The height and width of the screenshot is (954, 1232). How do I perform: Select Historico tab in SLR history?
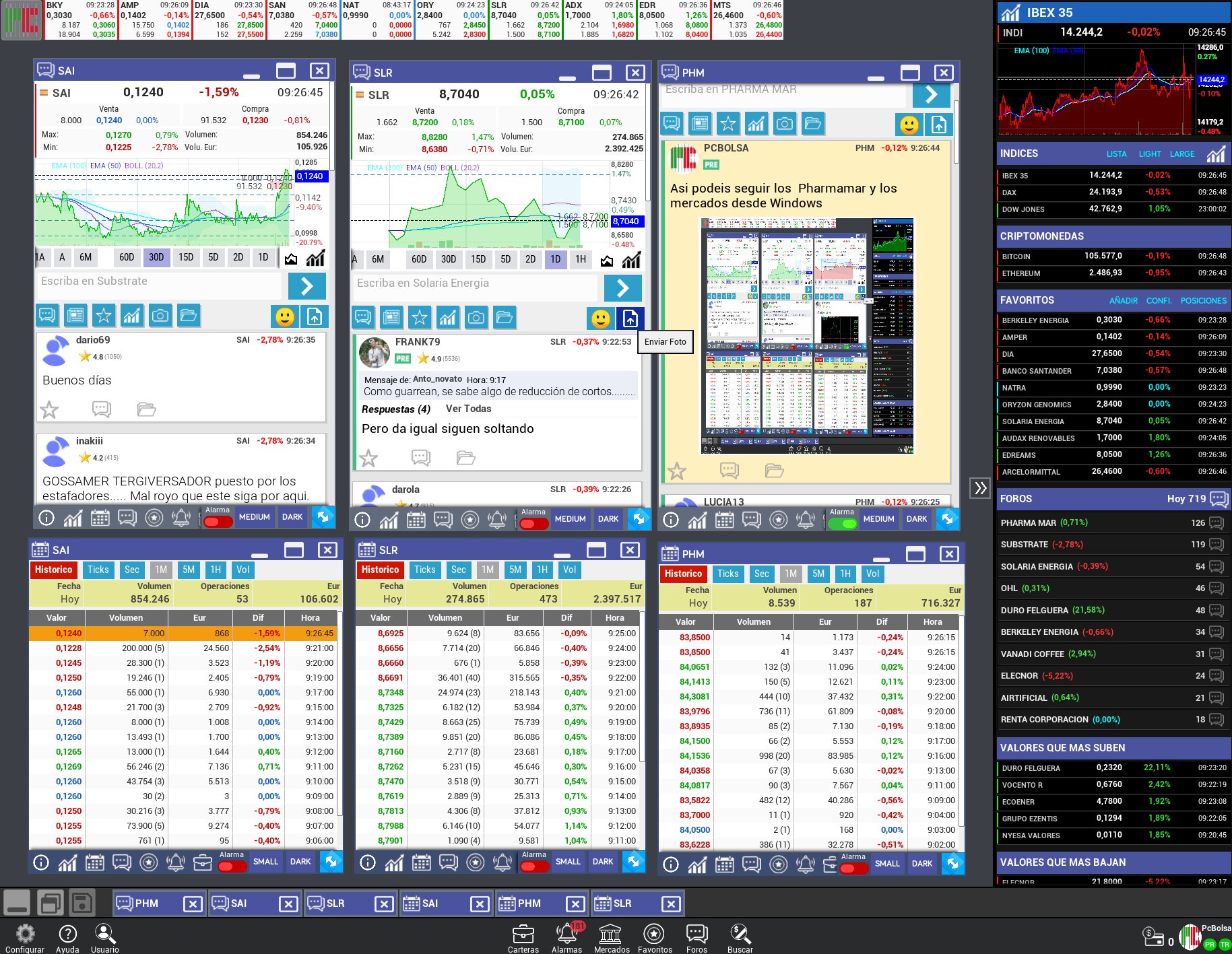tap(380, 570)
